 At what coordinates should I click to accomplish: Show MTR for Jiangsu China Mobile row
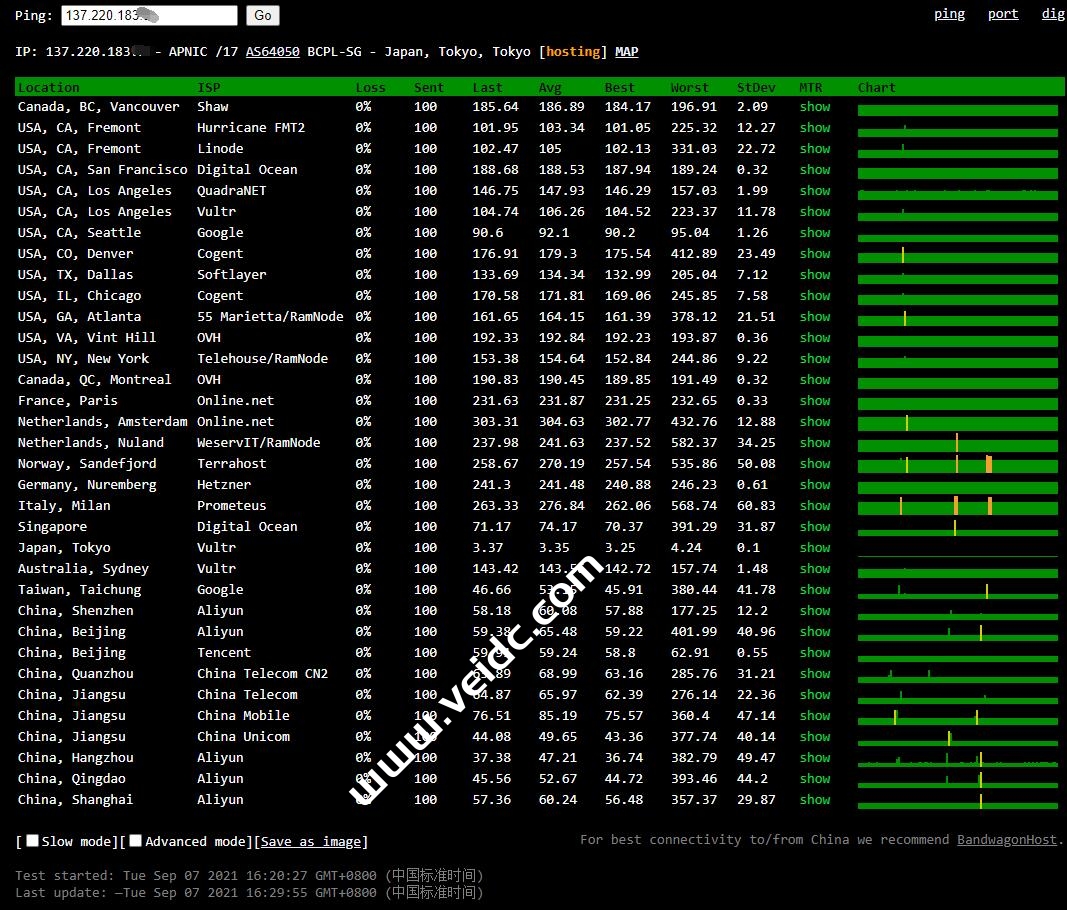(x=815, y=716)
